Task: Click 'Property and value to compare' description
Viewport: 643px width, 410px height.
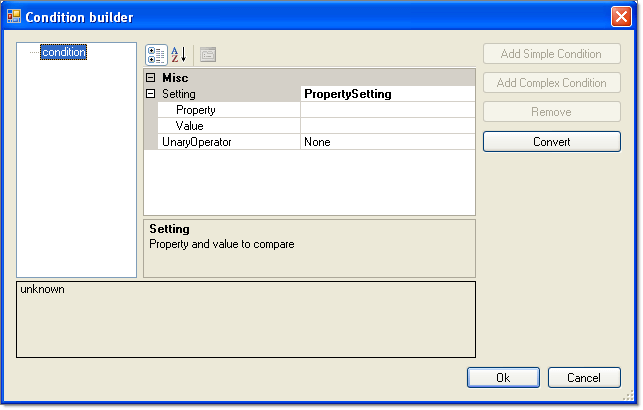Action: (222, 244)
